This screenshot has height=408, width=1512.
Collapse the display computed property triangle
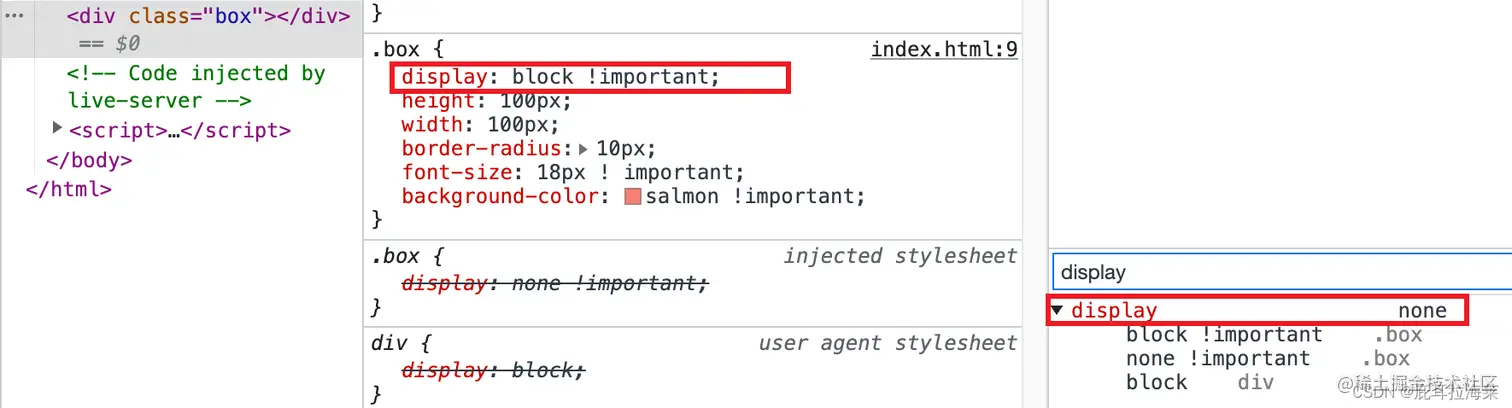point(1057,311)
